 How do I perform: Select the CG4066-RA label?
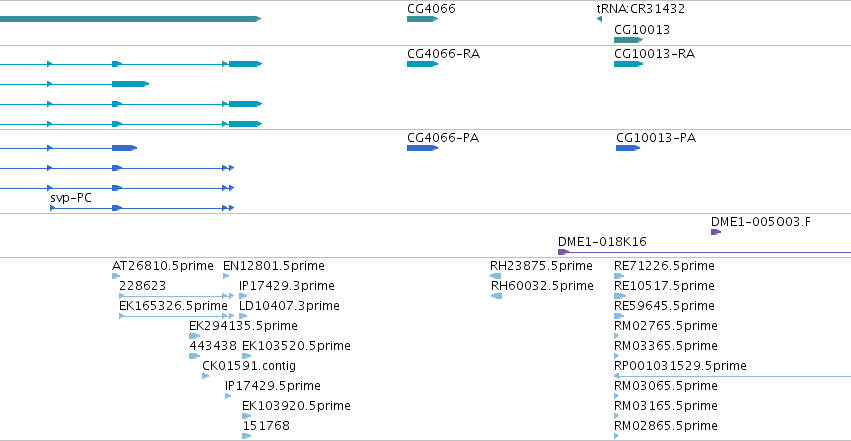click(443, 54)
